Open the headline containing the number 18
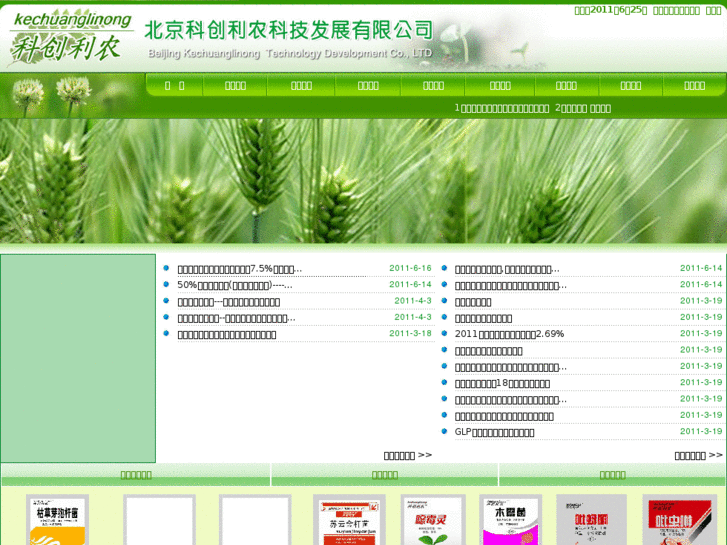 pos(502,384)
